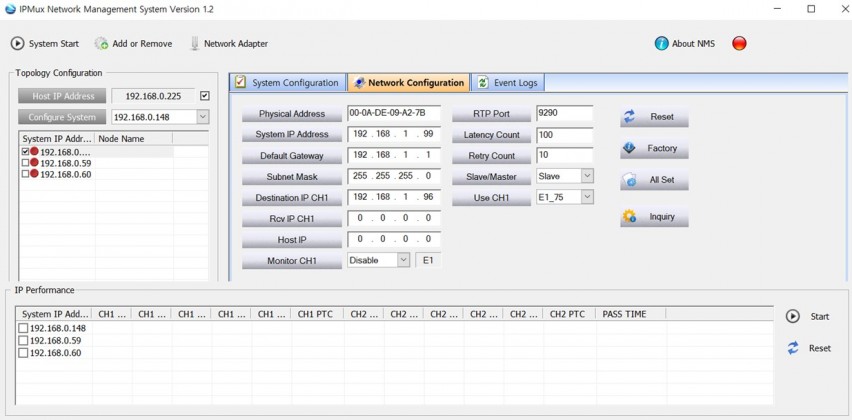852x420 pixels.
Task: Click the System Configuration tab icon
Action: point(241,83)
